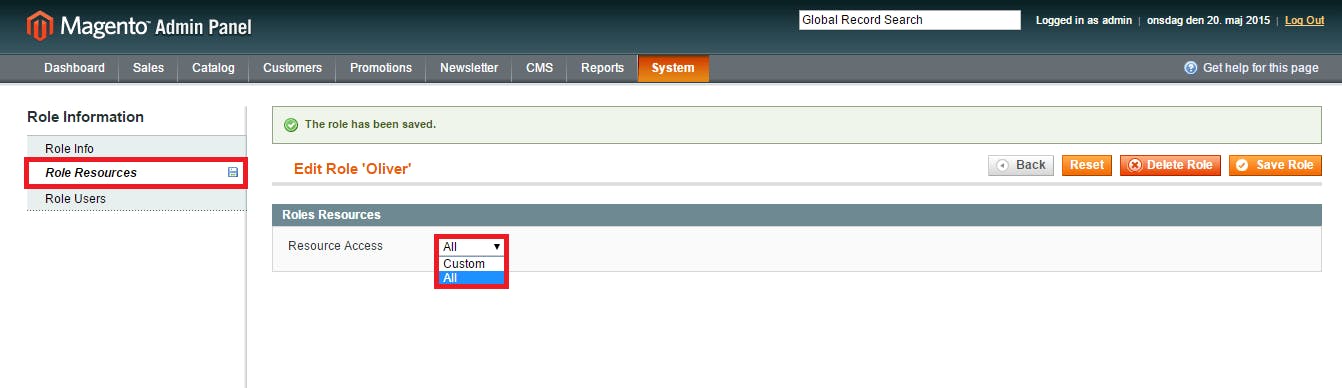The height and width of the screenshot is (388, 1342).
Task: Click the Resource Access label
Action: tap(335, 246)
